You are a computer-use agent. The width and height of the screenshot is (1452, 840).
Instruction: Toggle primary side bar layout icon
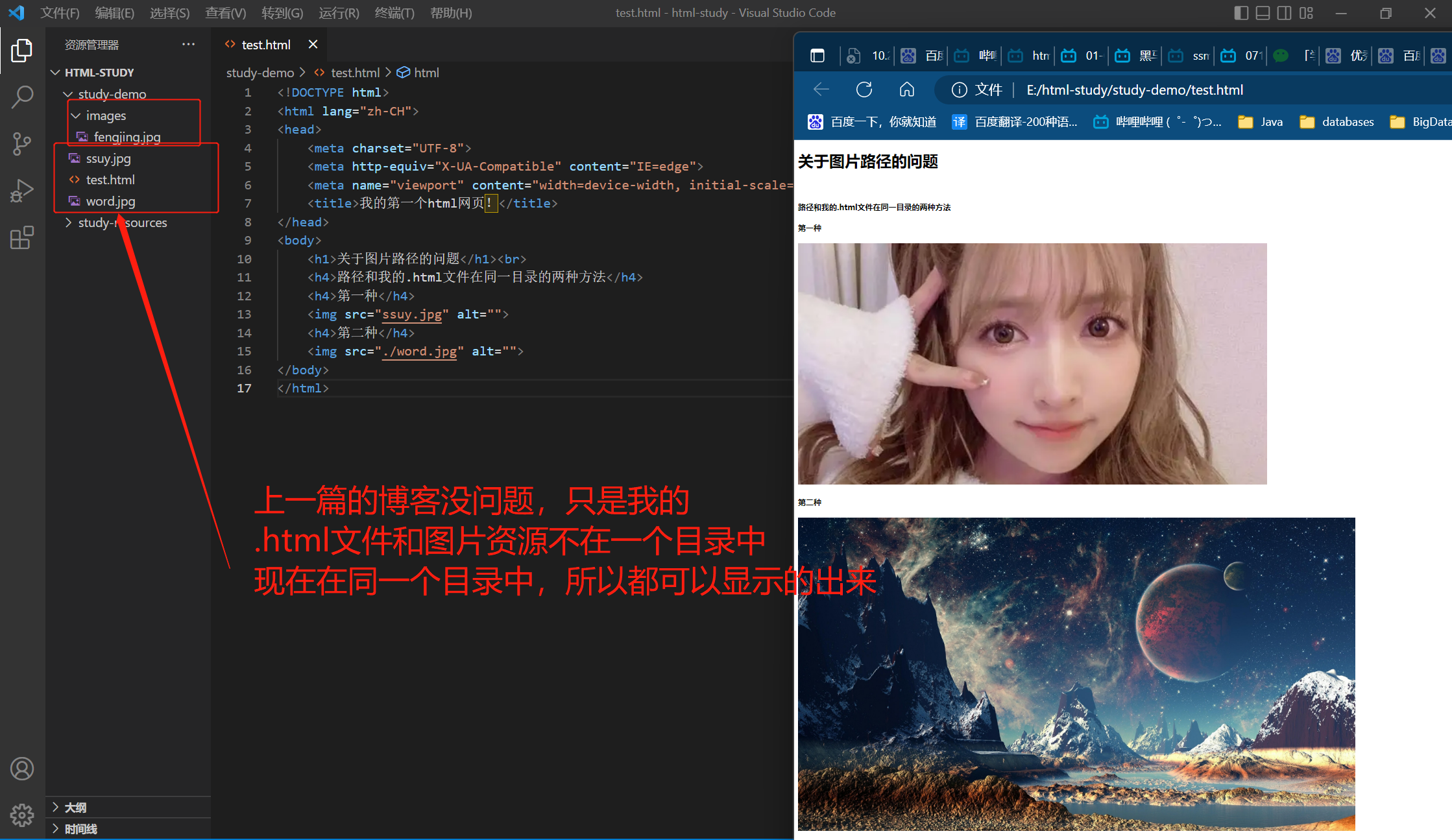coord(1240,13)
